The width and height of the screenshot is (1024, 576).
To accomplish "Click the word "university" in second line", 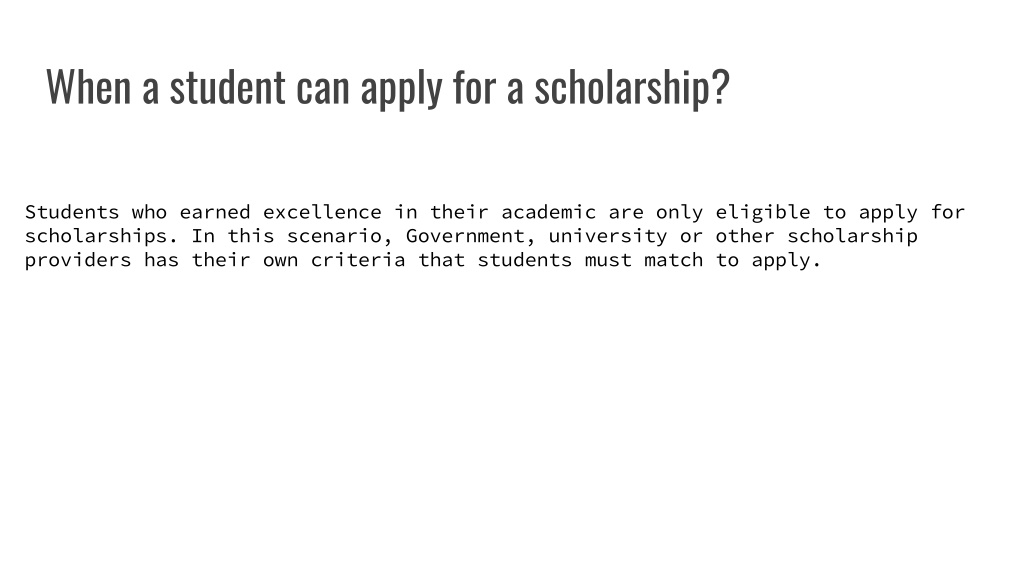I will [x=608, y=236].
